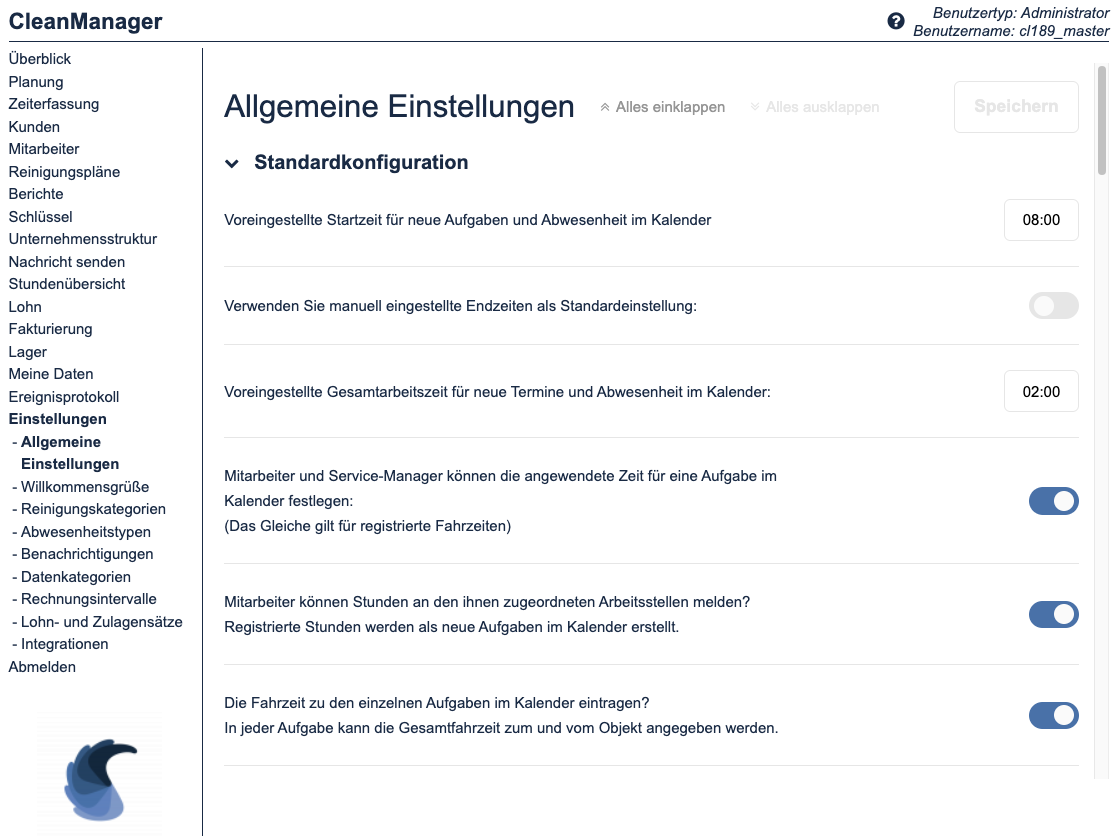Click the vertical scrollbar thumb
The width and height of the screenshot is (1111, 836).
point(1102,120)
